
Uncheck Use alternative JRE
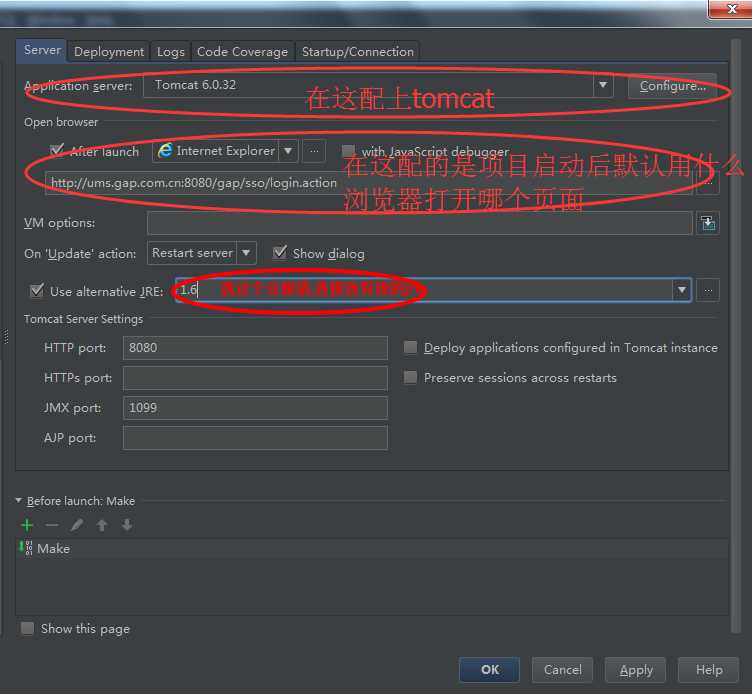[37, 291]
